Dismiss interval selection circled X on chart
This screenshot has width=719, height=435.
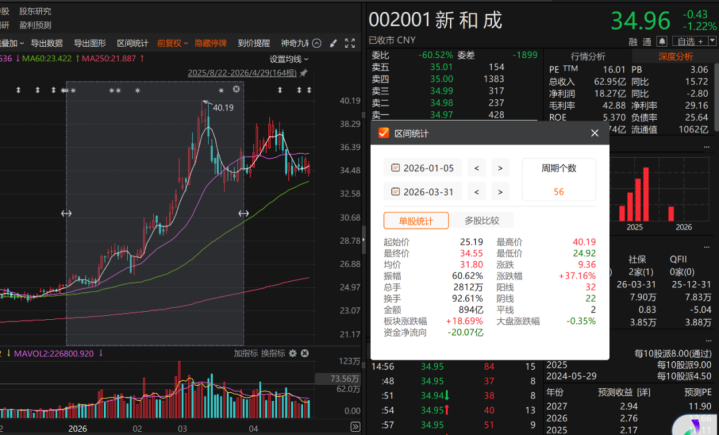point(236,89)
